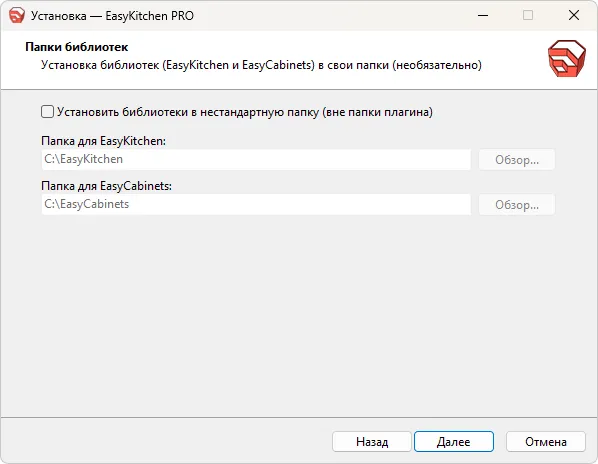The height and width of the screenshot is (464, 598).
Task: Close the installer window with X
Action: 574,16
